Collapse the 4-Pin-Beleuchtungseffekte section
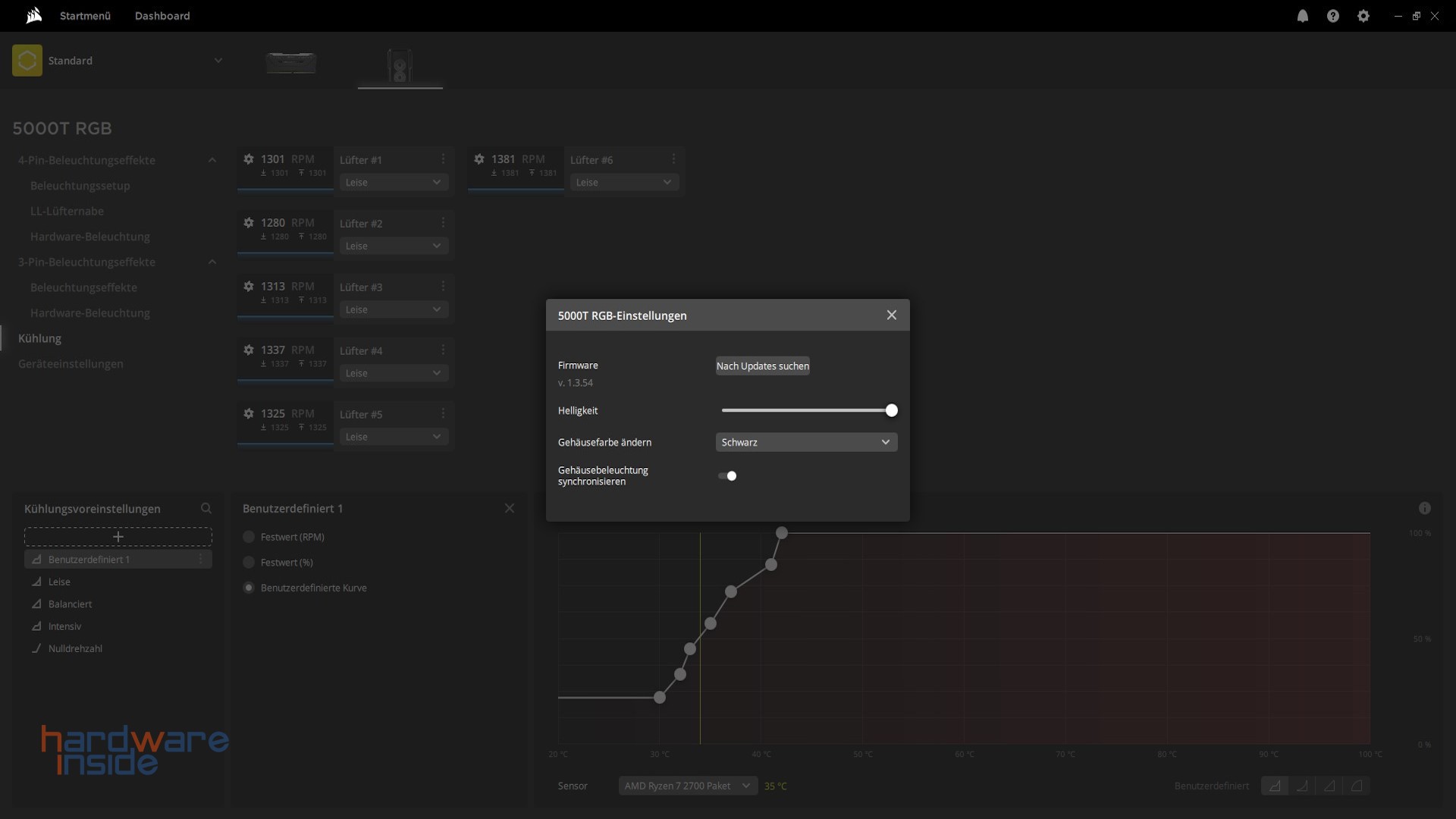The height and width of the screenshot is (819, 1456). (x=212, y=161)
